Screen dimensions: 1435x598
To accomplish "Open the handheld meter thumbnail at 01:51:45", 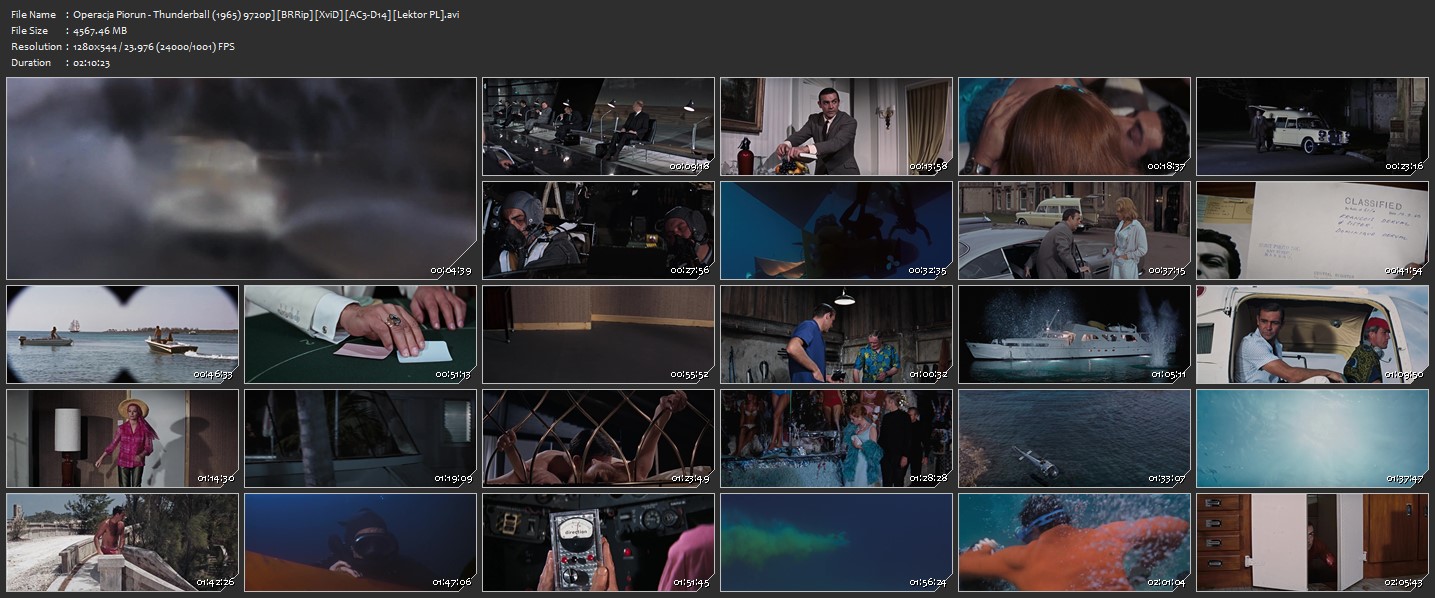I will [x=598, y=542].
